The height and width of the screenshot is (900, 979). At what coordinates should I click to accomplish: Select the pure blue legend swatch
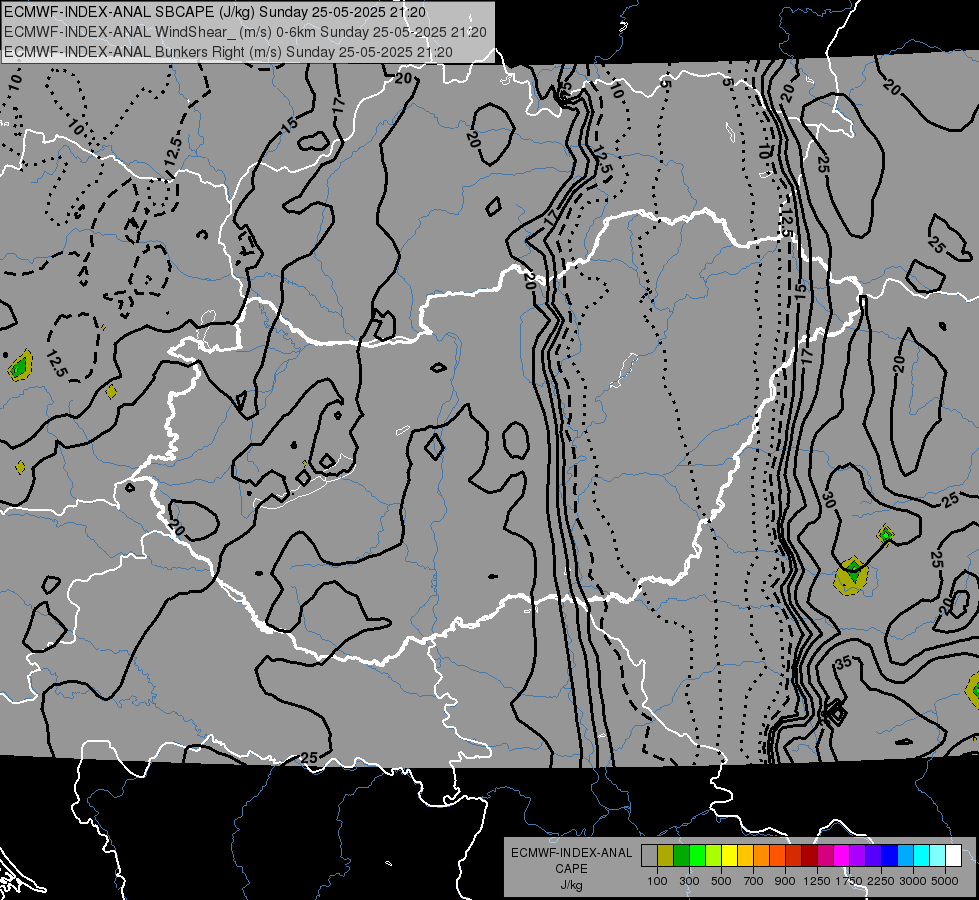[890, 855]
